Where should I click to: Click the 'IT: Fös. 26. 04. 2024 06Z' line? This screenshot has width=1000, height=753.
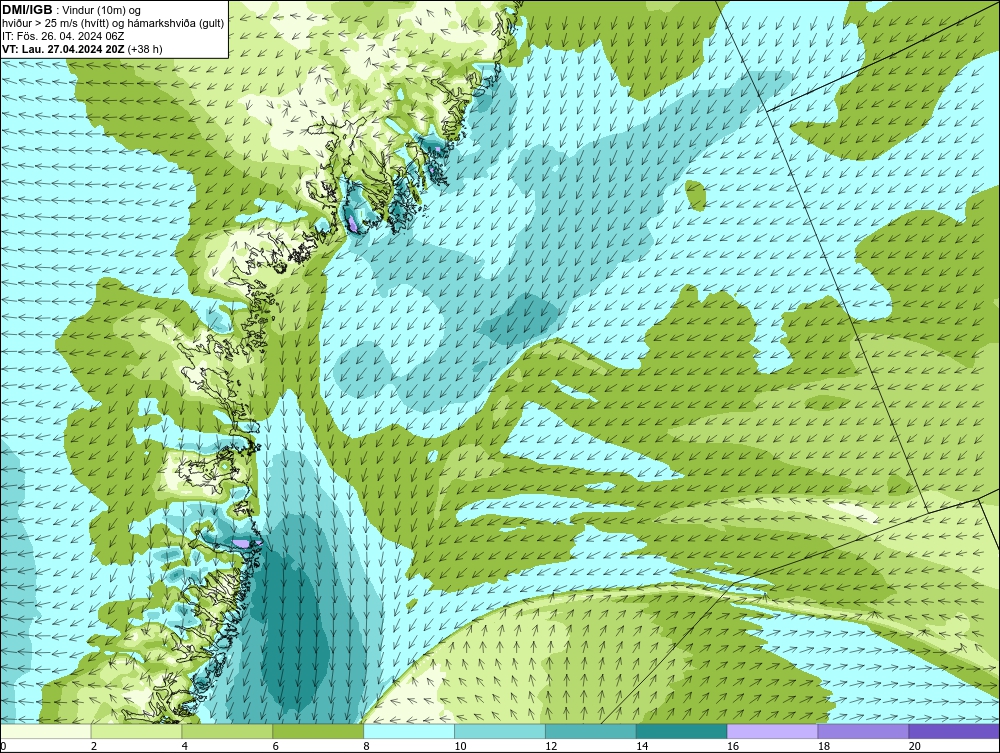pos(63,36)
